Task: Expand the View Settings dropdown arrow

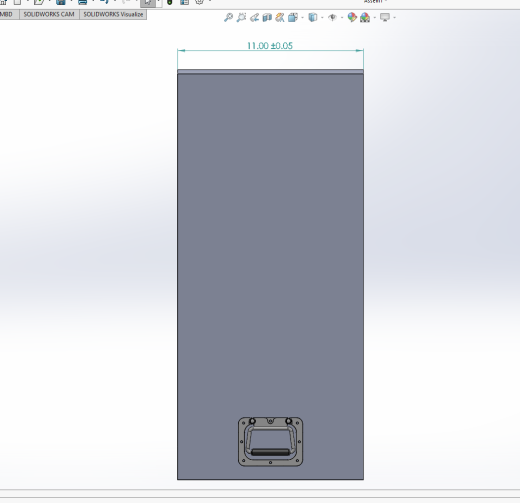Action: point(395,17)
